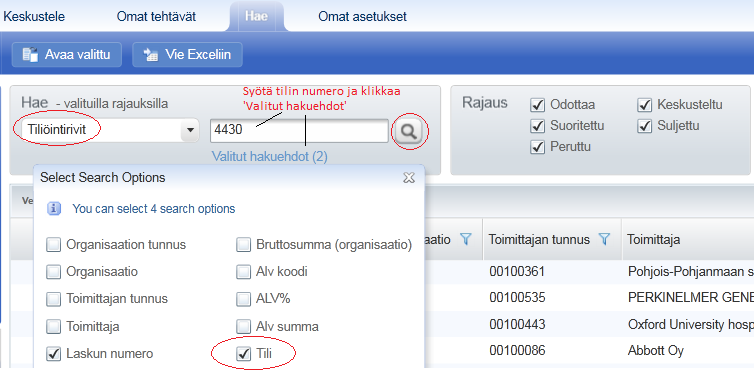Uncheck the Laskun numero option
This screenshot has height=373, width=754.
coord(53,354)
